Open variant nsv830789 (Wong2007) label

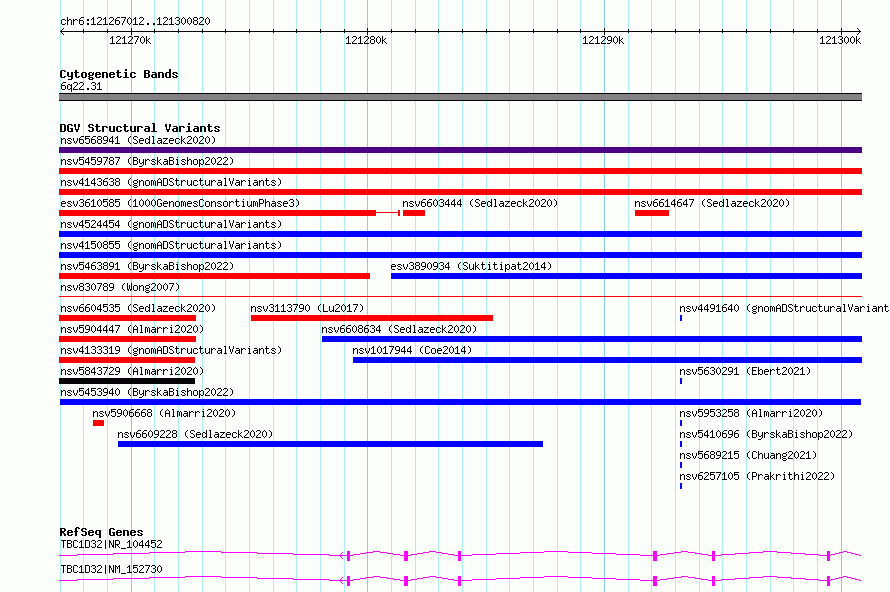120,287
